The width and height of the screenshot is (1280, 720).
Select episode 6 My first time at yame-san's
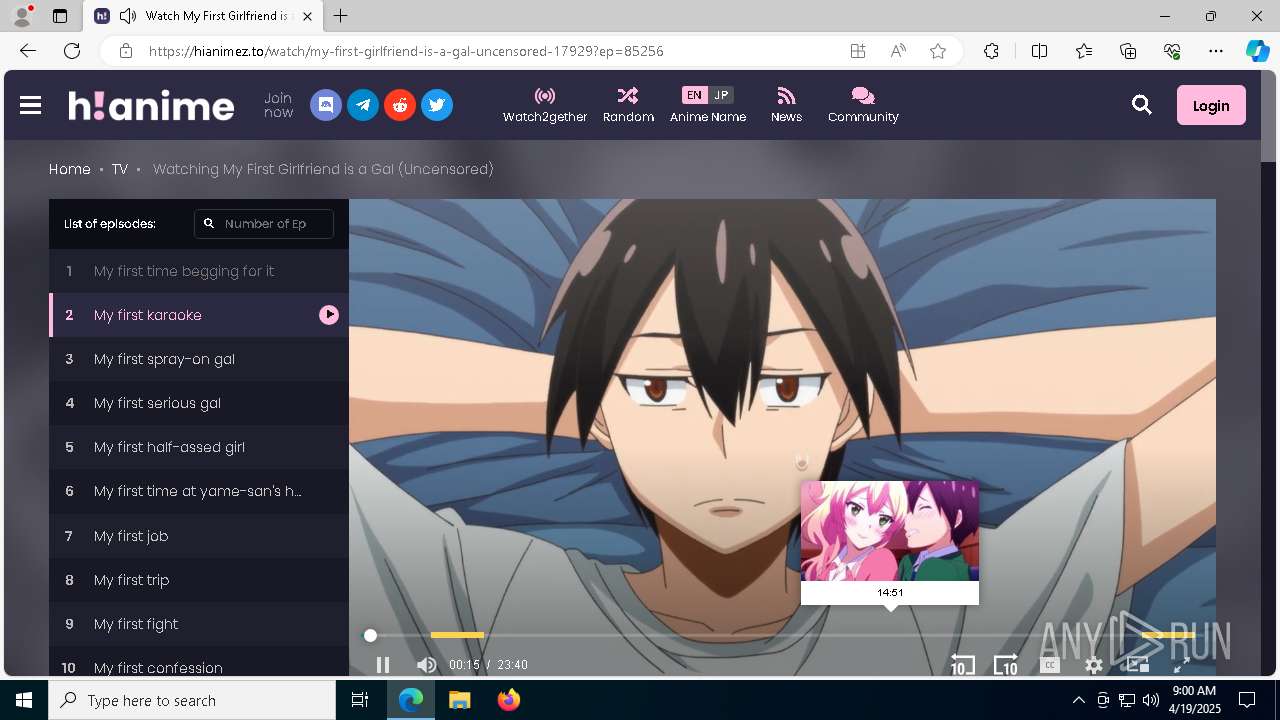[x=199, y=491]
